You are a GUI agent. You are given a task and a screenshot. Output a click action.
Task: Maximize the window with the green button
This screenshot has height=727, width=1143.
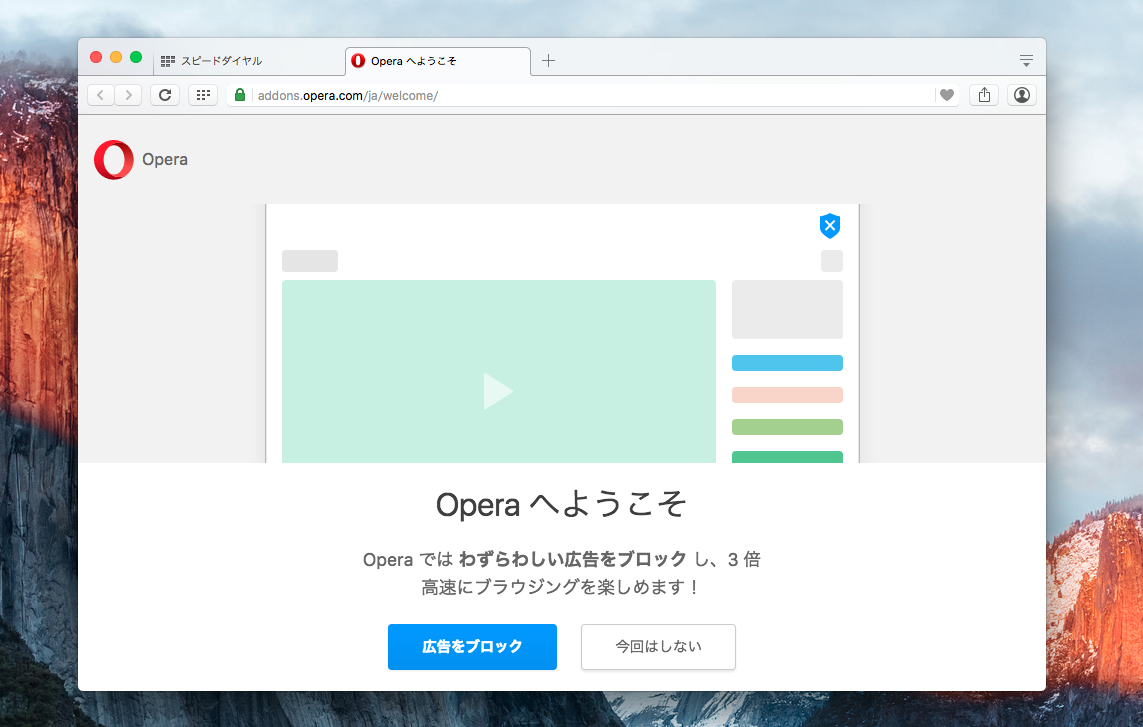point(136,57)
